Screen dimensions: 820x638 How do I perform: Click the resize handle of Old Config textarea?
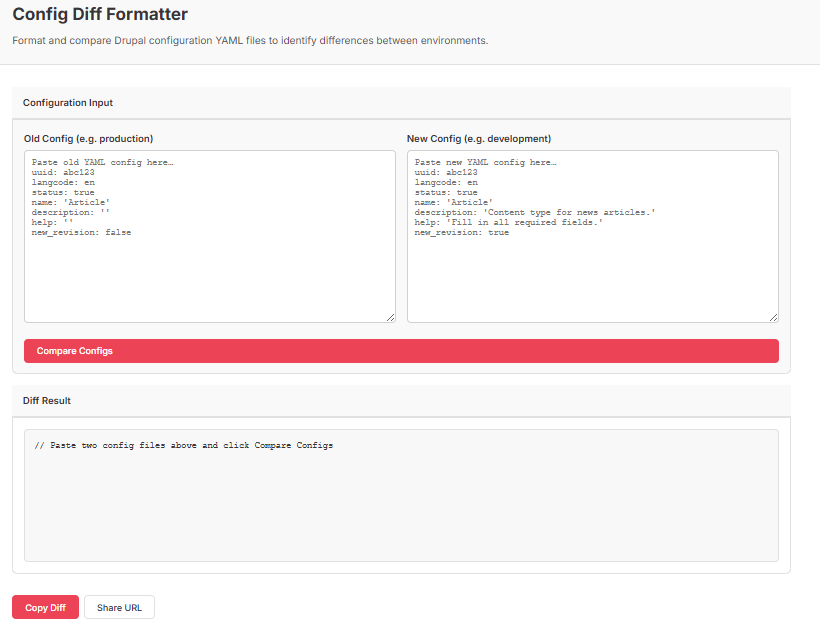point(392,316)
